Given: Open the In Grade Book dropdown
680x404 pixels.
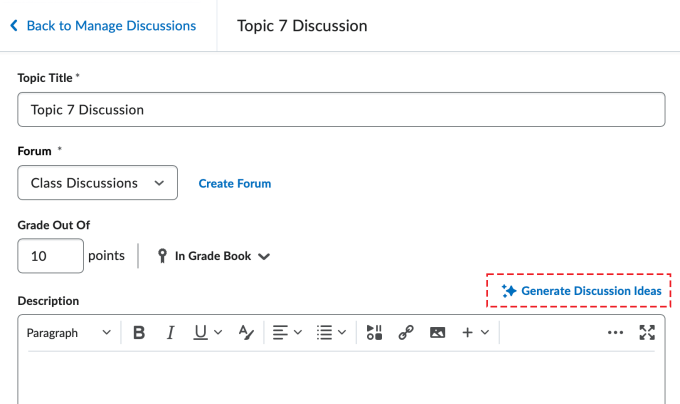Looking at the screenshot, I should (213, 256).
